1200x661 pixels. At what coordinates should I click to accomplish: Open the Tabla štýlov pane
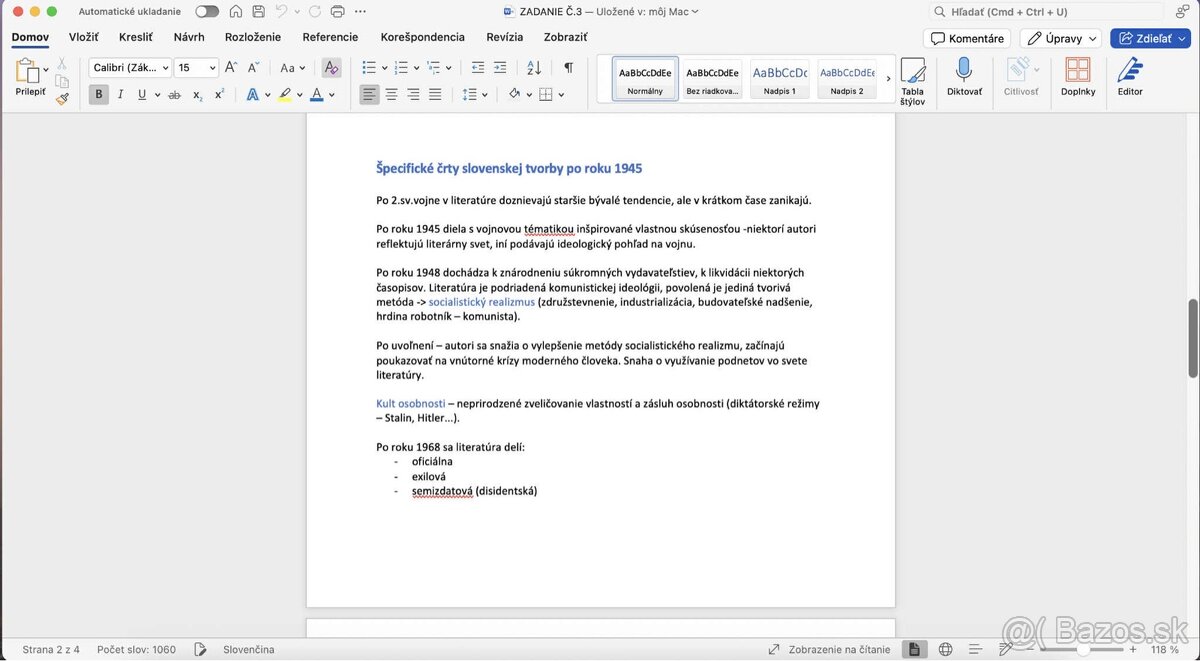912,78
